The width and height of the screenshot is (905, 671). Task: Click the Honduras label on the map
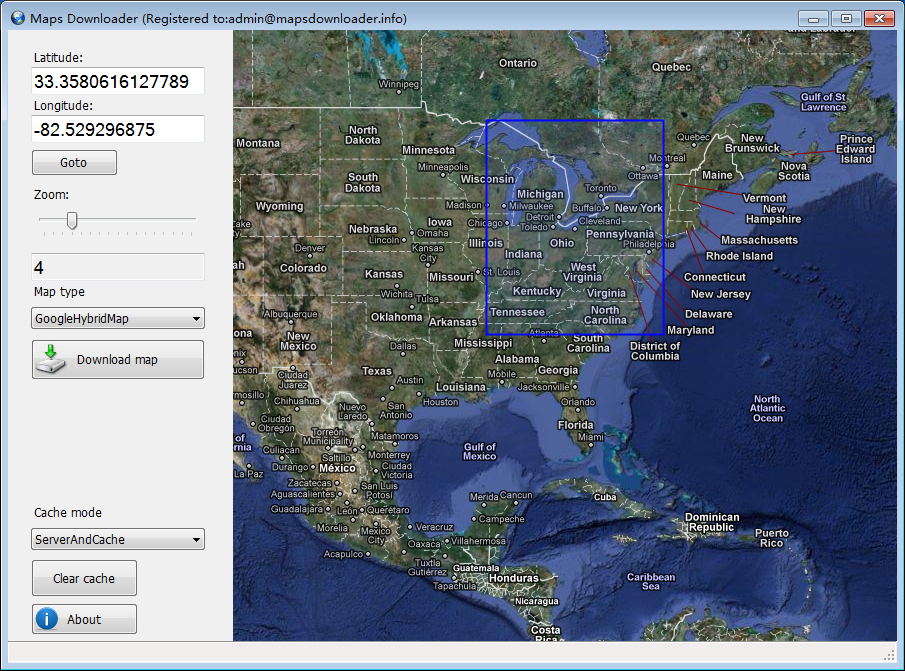coord(514,578)
